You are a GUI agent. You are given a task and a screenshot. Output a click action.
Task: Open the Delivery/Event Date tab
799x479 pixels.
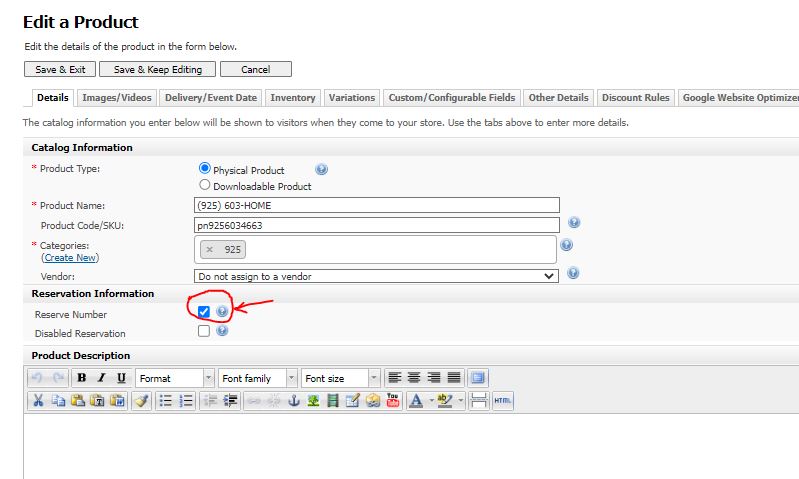click(x=210, y=97)
